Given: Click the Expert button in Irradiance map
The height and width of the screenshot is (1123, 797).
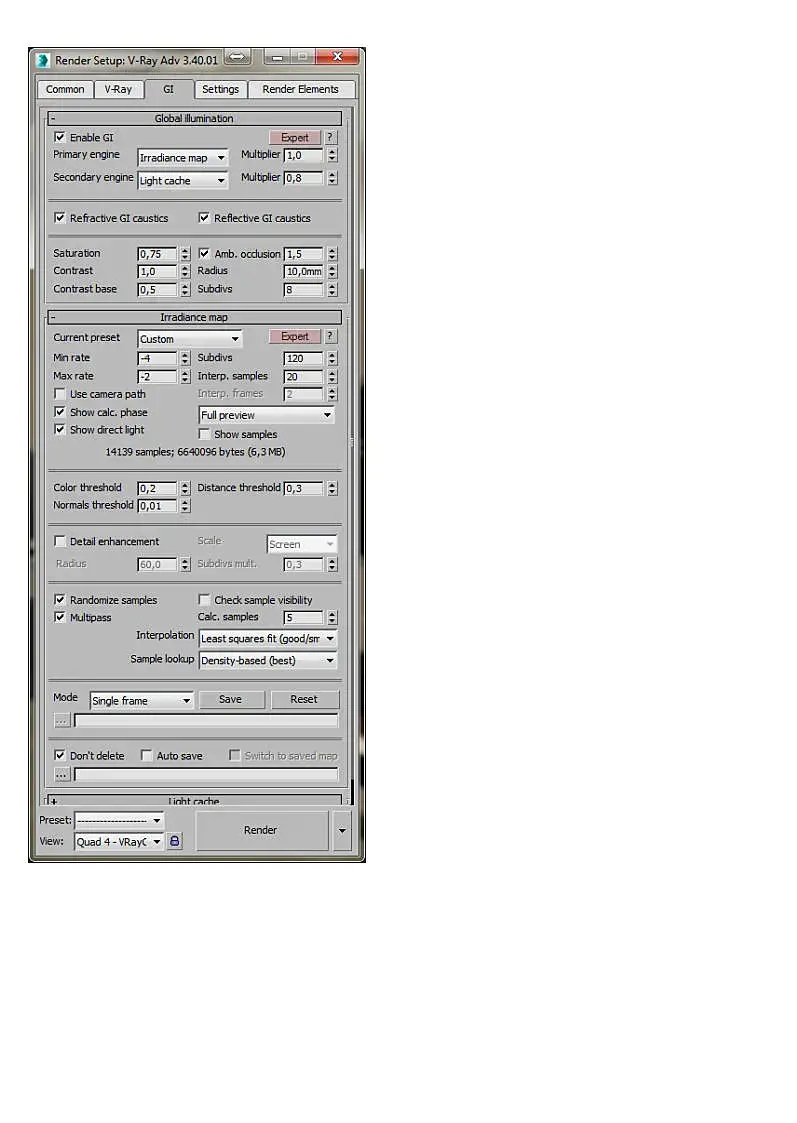Looking at the screenshot, I should coord(294,336).
